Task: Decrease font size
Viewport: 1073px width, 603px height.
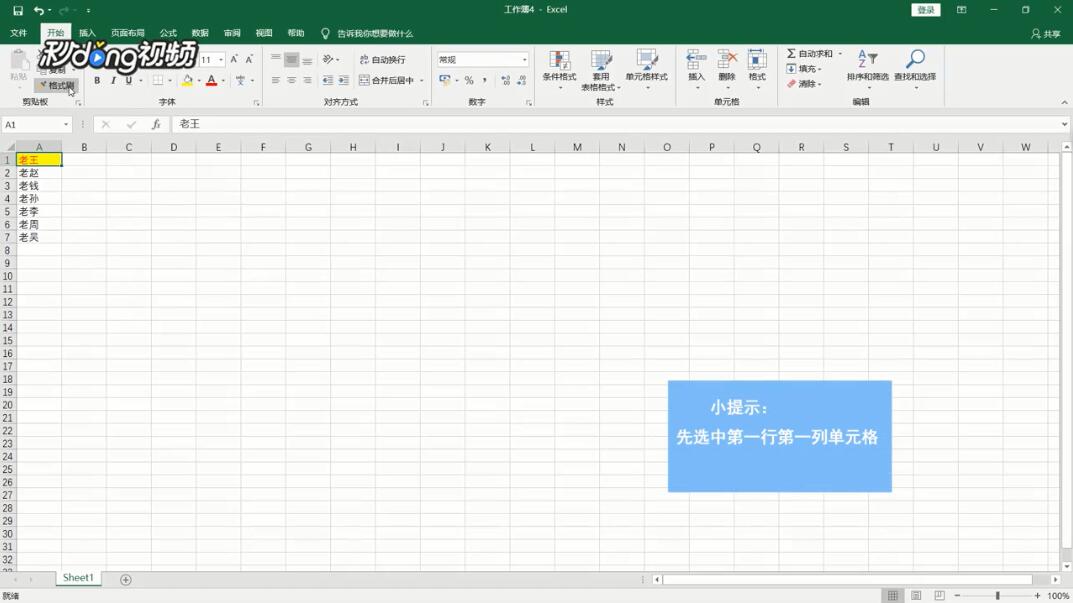Action: pos(250,60)
